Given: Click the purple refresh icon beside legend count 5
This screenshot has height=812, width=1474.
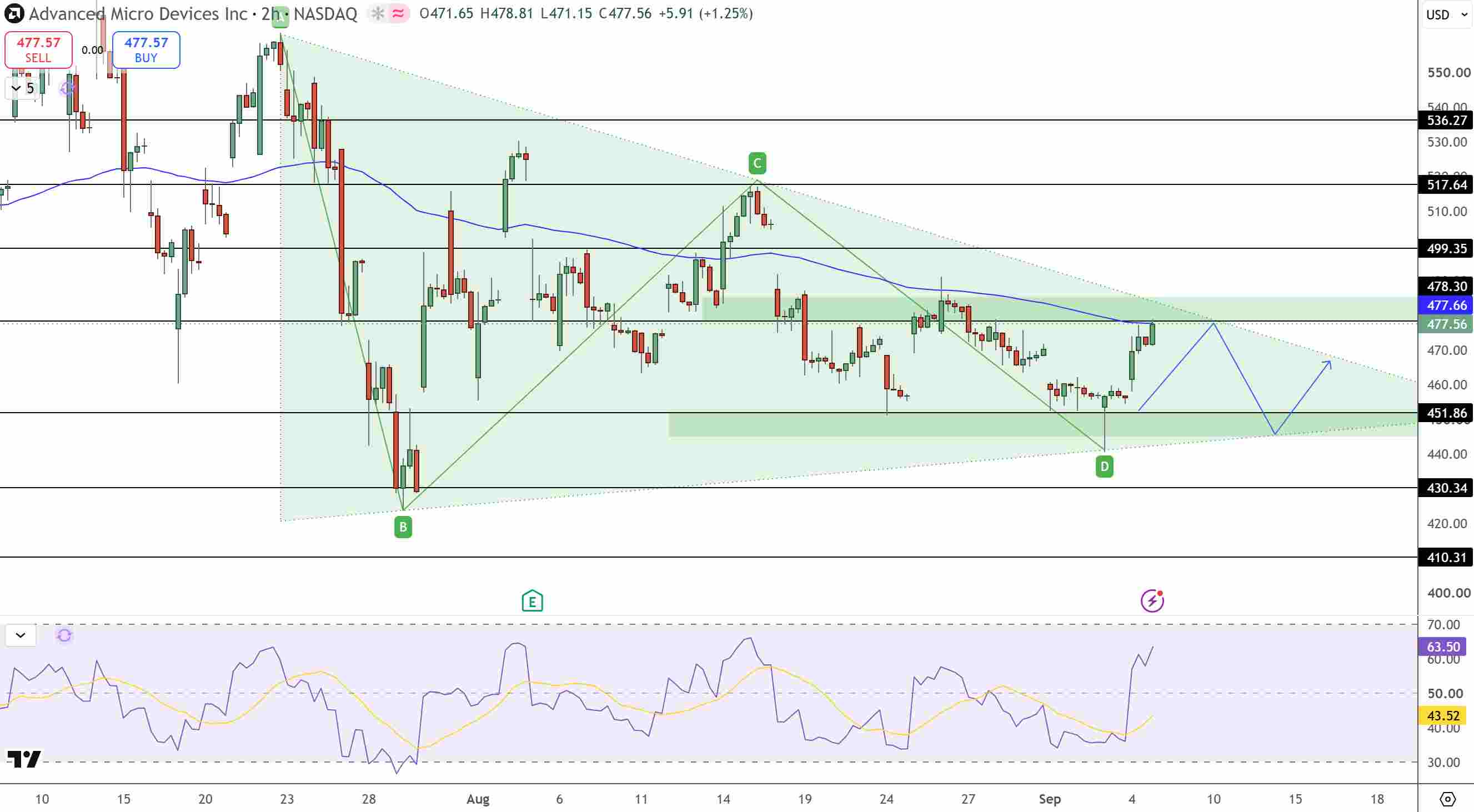Looking at the screenshot, I should point(68,88).
